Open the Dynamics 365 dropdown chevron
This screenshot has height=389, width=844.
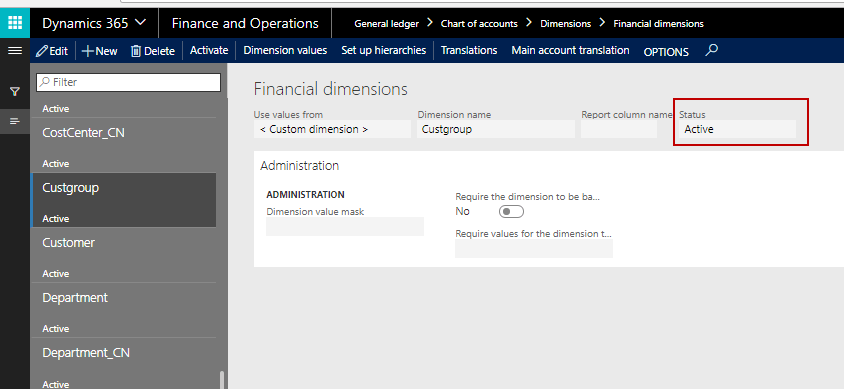140,23
